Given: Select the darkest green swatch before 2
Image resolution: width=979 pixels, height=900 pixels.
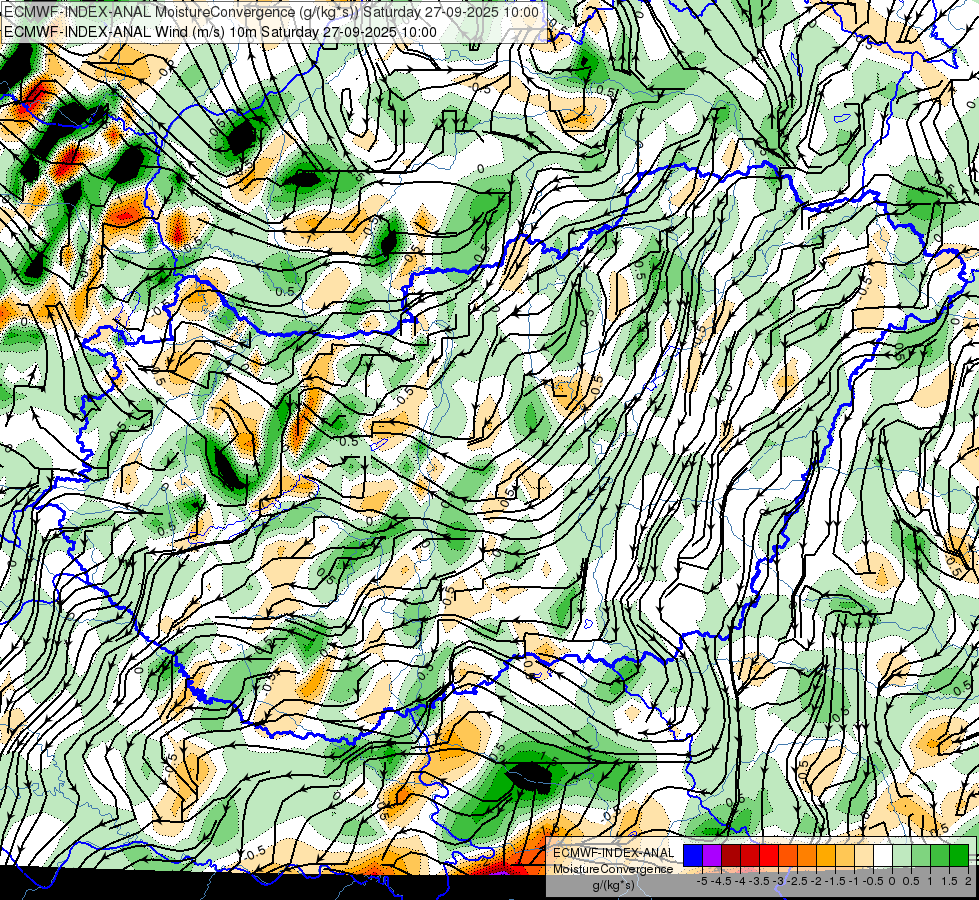Looking at the screenshot, I should [960, 855].
